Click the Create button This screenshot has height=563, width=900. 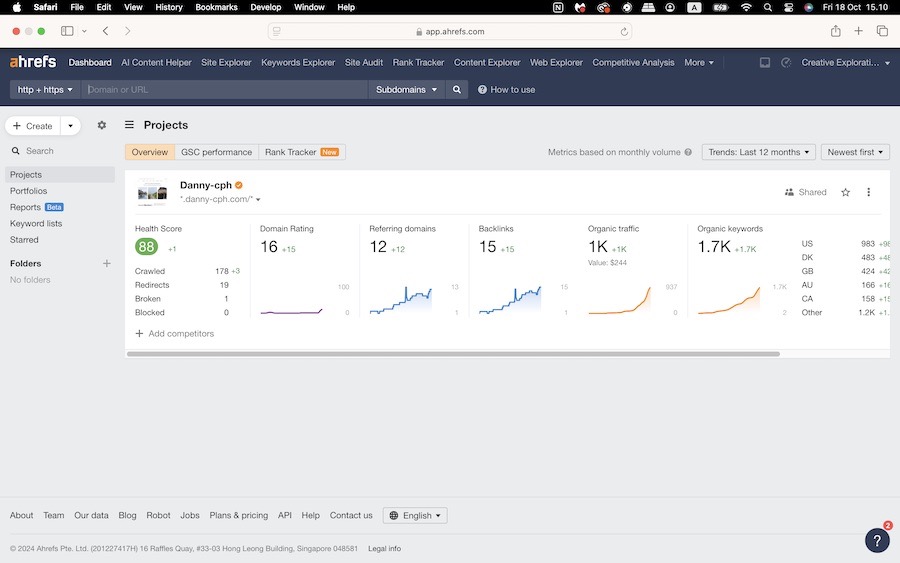[33, 126]
